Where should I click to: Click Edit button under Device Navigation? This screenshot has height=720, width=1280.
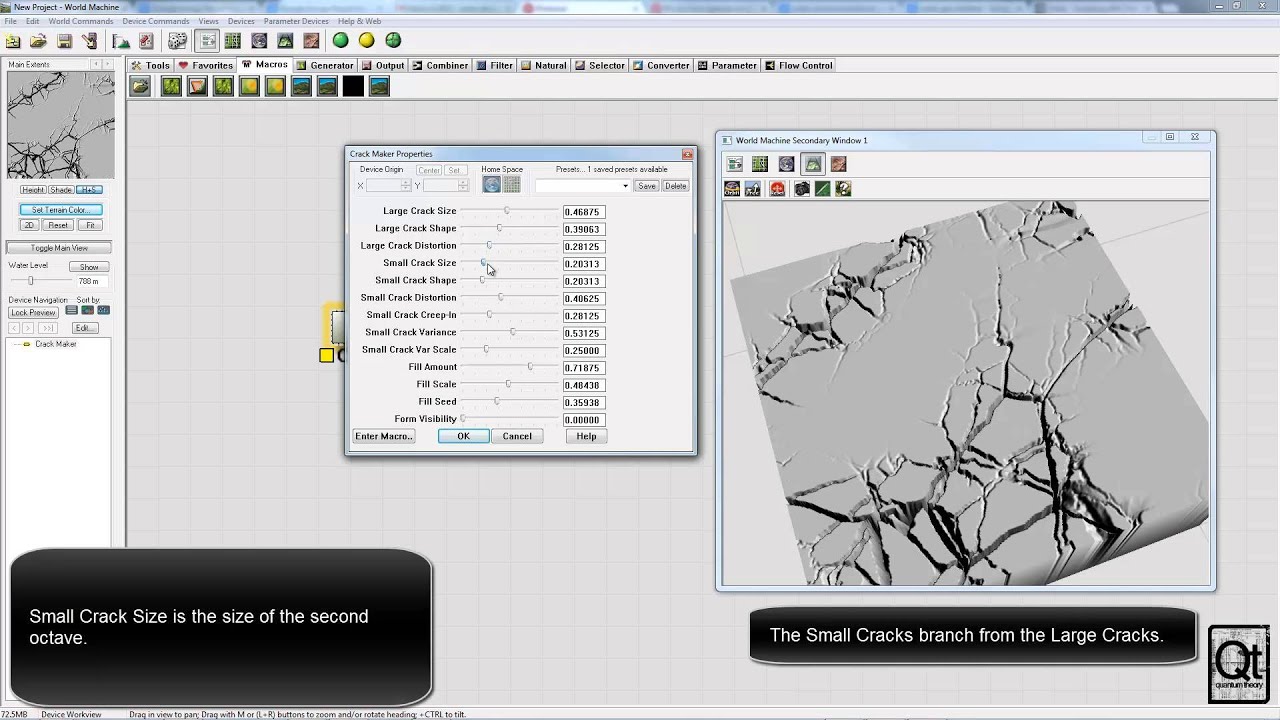(84, 328)
